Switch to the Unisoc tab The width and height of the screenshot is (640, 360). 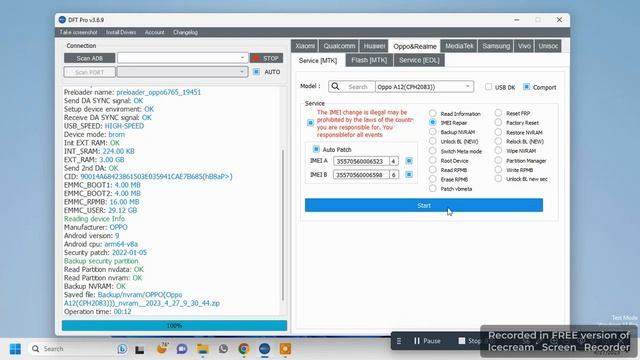click(548, 46)
